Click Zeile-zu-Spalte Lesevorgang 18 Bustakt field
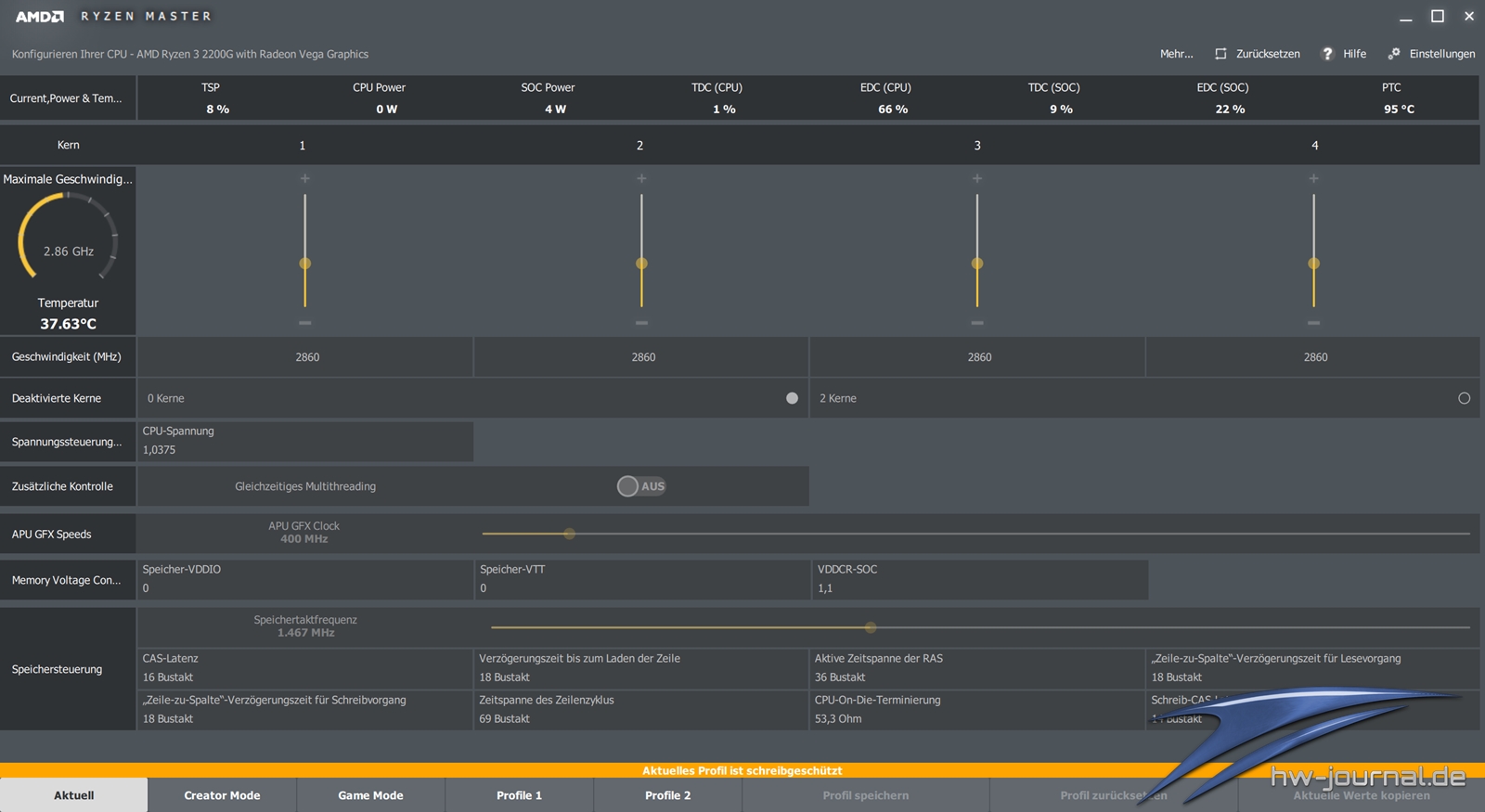The width and height of the screenshot is (1485, 812). coord(1312,668)
